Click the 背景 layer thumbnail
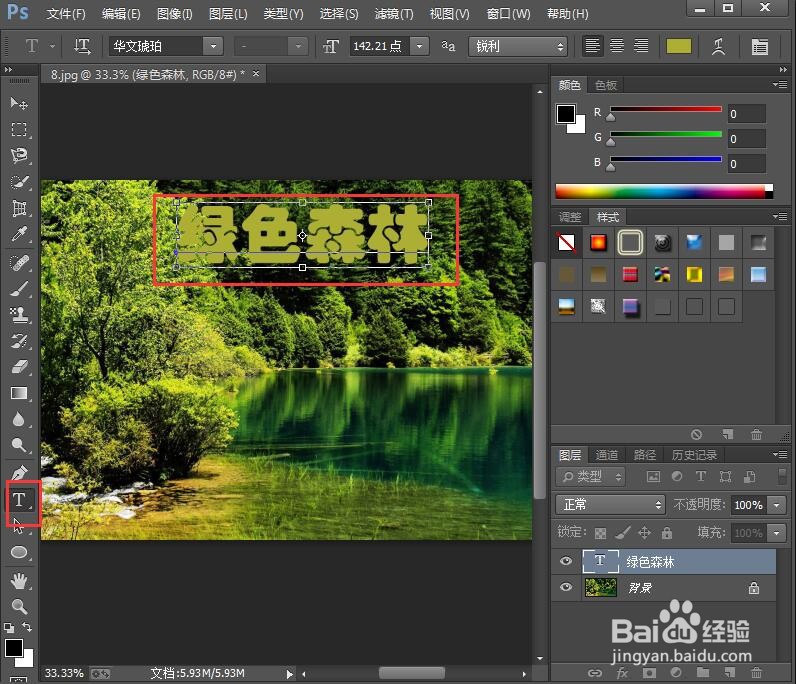Viewport: 796px width, 684px height. point(601,588)
